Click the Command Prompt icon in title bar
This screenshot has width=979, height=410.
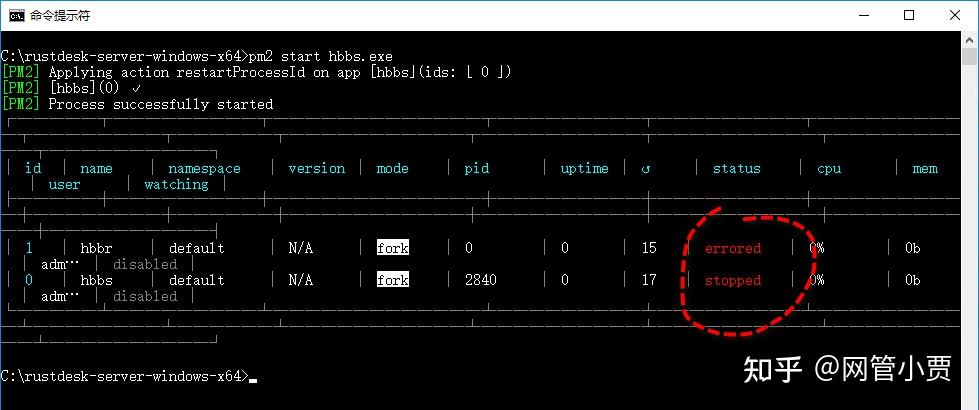click(x=16, y=15)
